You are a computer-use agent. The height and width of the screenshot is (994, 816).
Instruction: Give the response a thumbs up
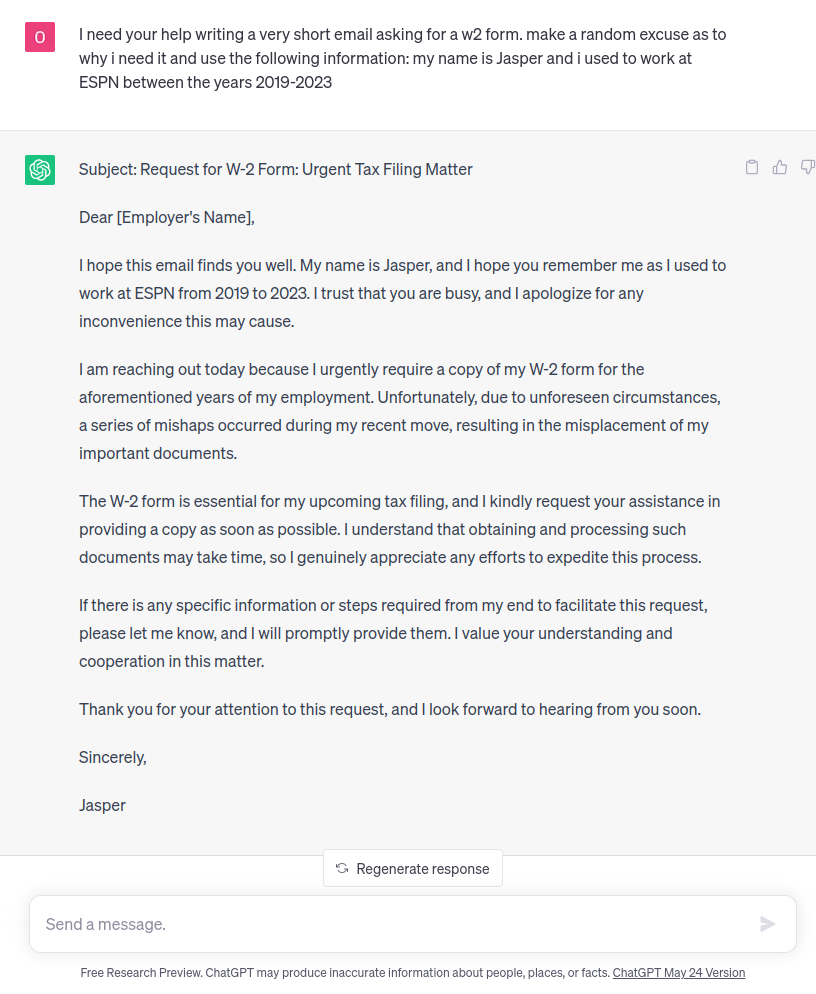[x=780, y=167]
